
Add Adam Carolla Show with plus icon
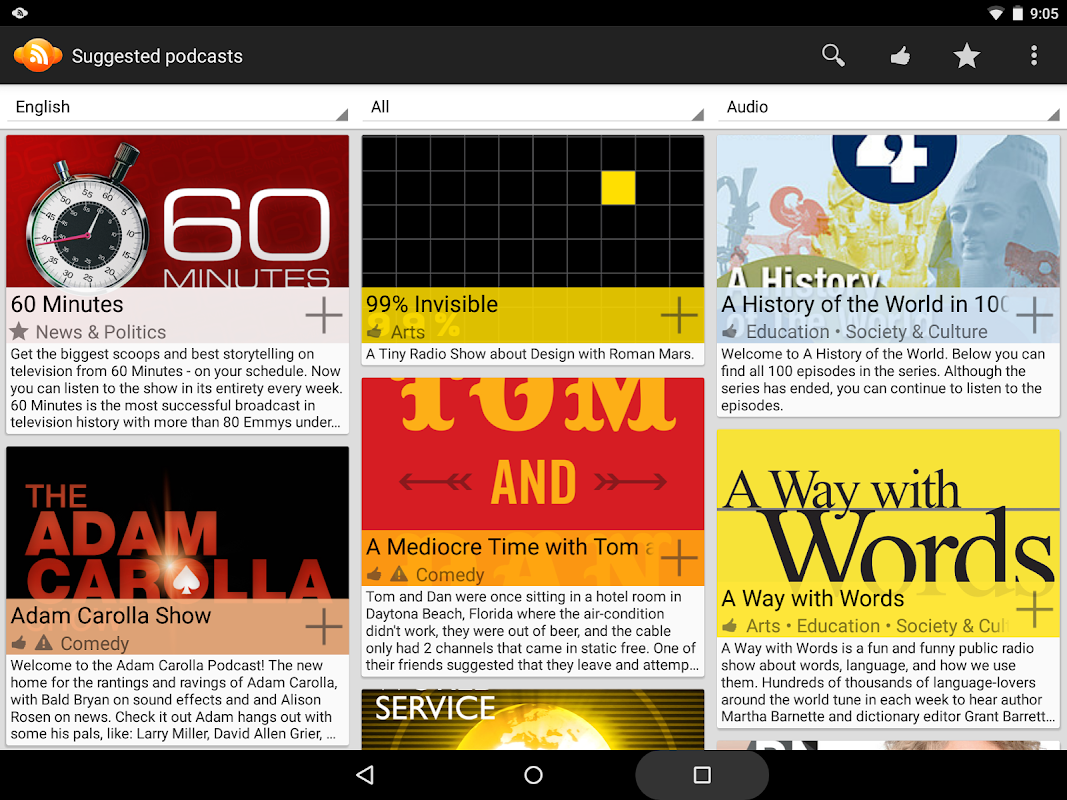point(324,627)
